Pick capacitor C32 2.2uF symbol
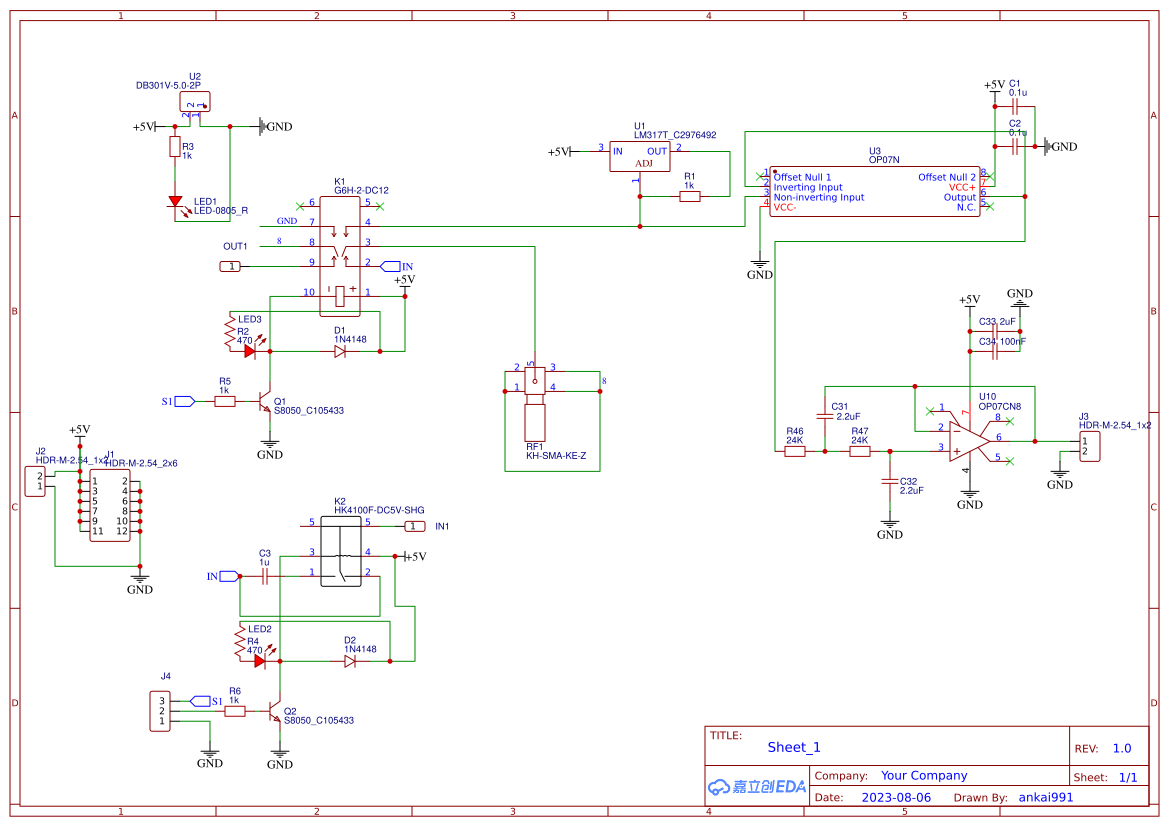Image resolution: width=1169 pixels, height=827 pixels. tap(889, 481)
